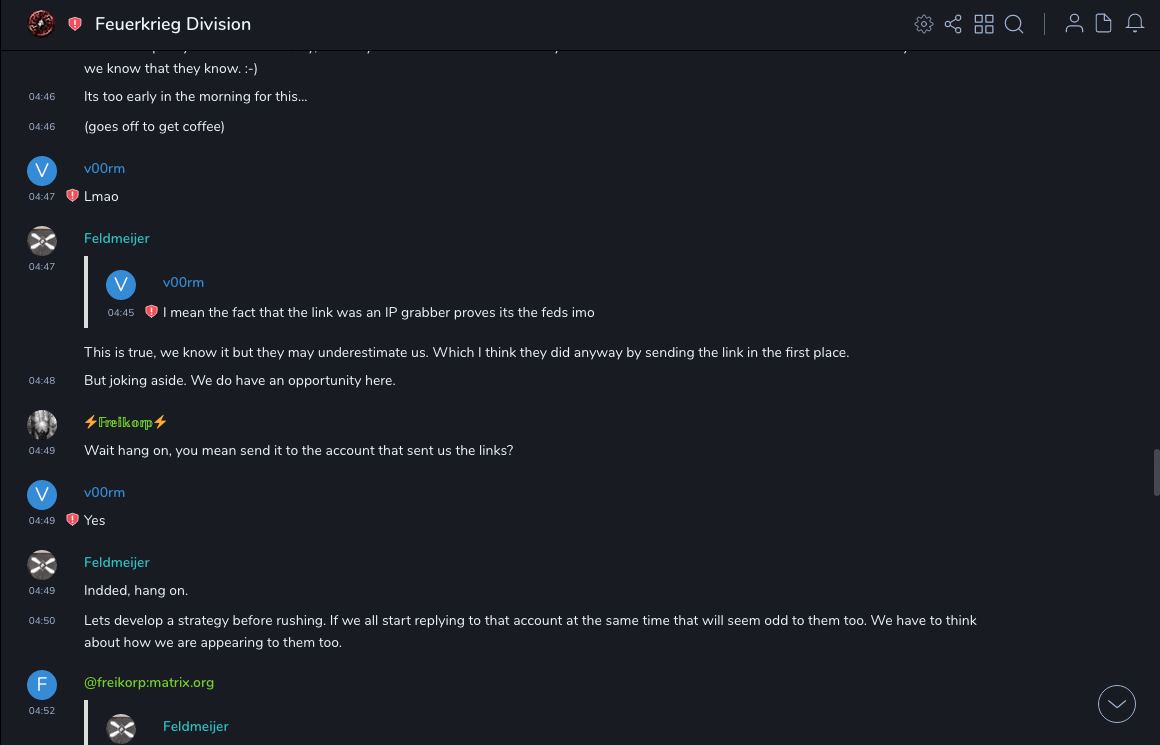The width and height of the screenshot is (1160, 745).
Task: Click the red shield beside "Yes" message
Action: coord(72,520)
